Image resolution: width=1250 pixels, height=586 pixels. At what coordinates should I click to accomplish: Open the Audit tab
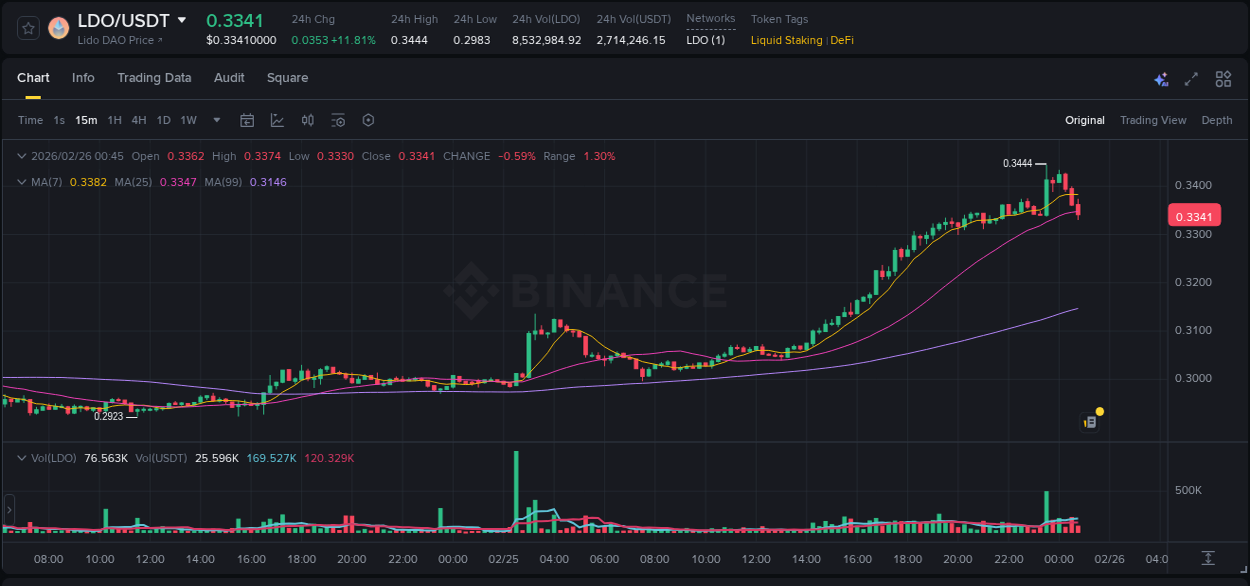pos(229,78)
